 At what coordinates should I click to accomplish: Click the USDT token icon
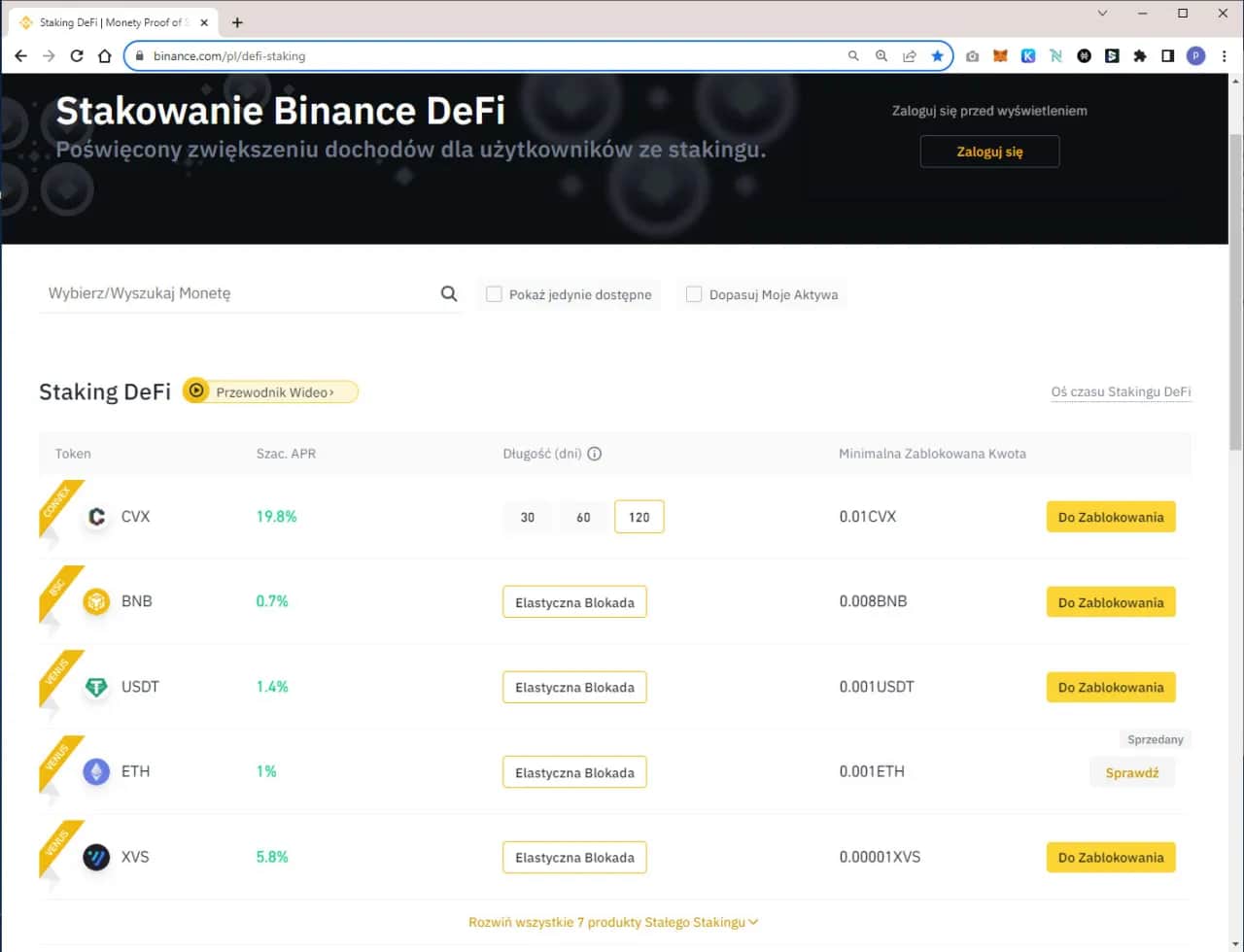95,687
